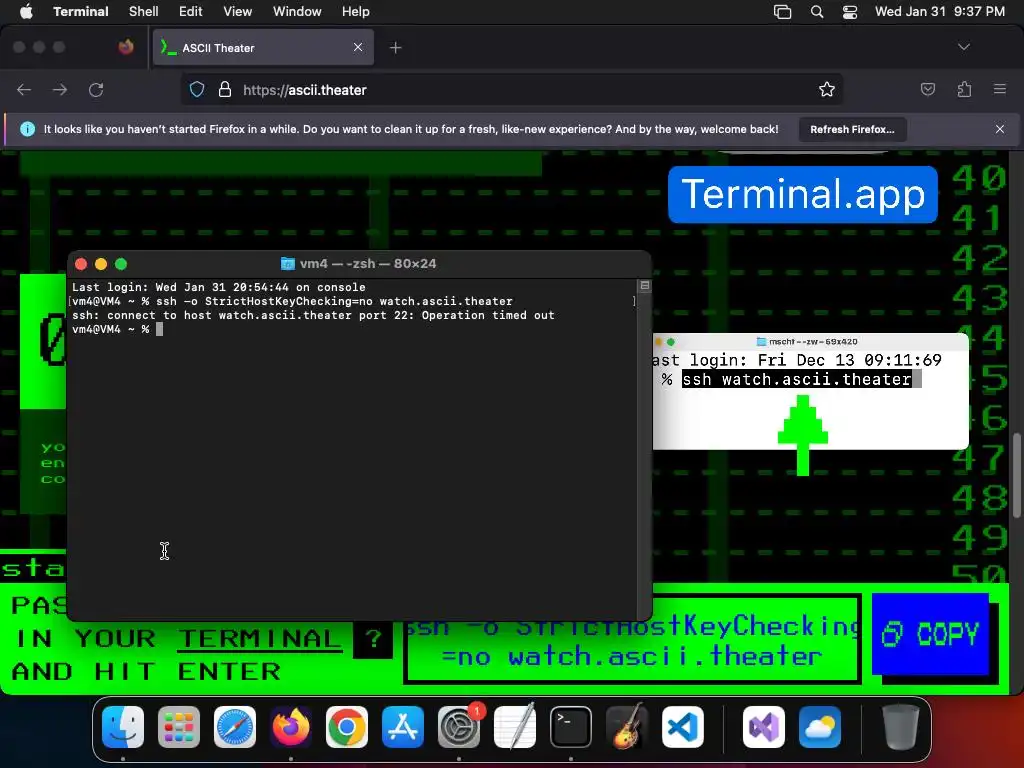Click the terminal scrollback marker icon

[645, 285]
